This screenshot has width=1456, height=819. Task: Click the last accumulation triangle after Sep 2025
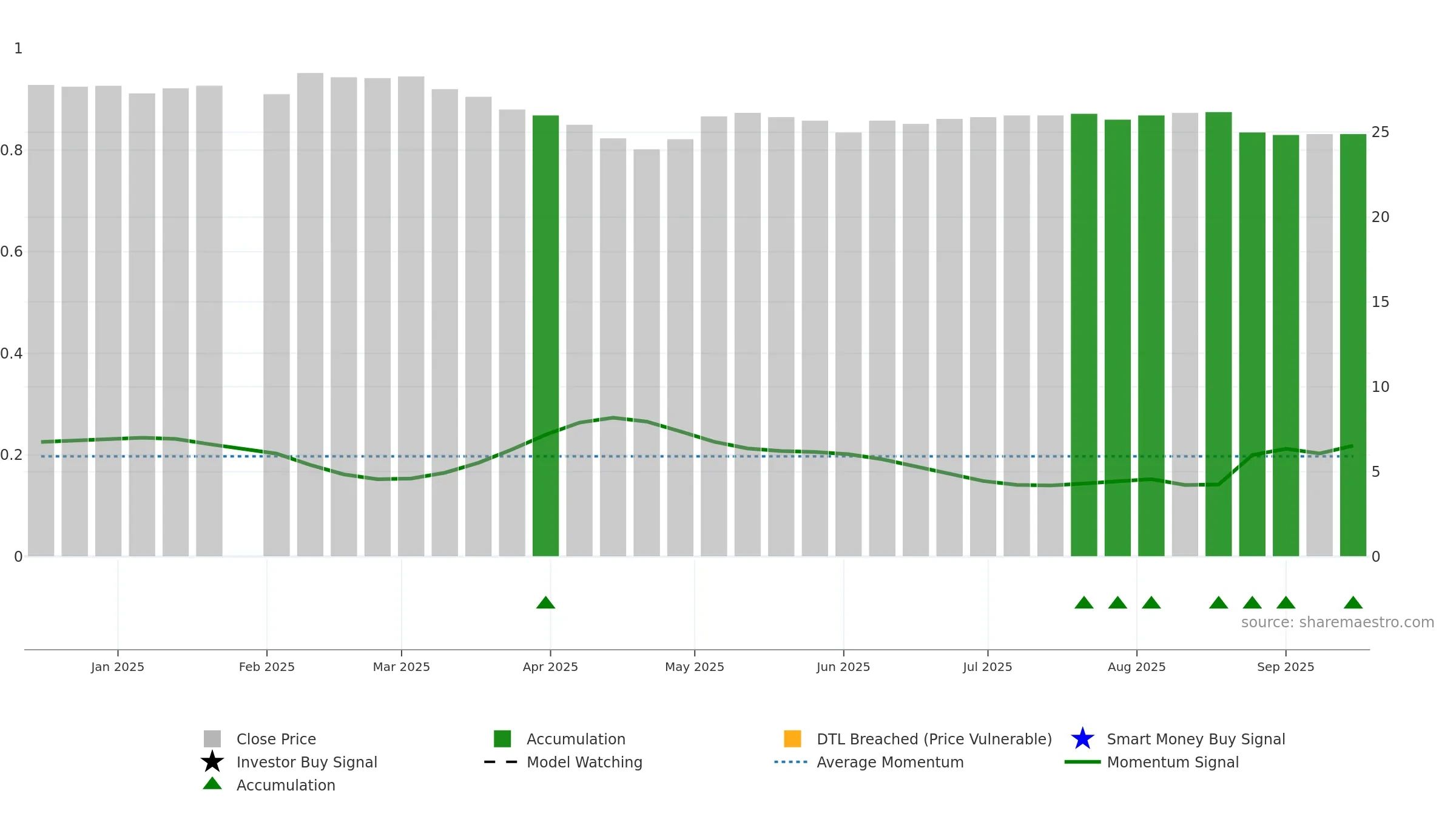pyautogui.click(x=1353, y=602)
